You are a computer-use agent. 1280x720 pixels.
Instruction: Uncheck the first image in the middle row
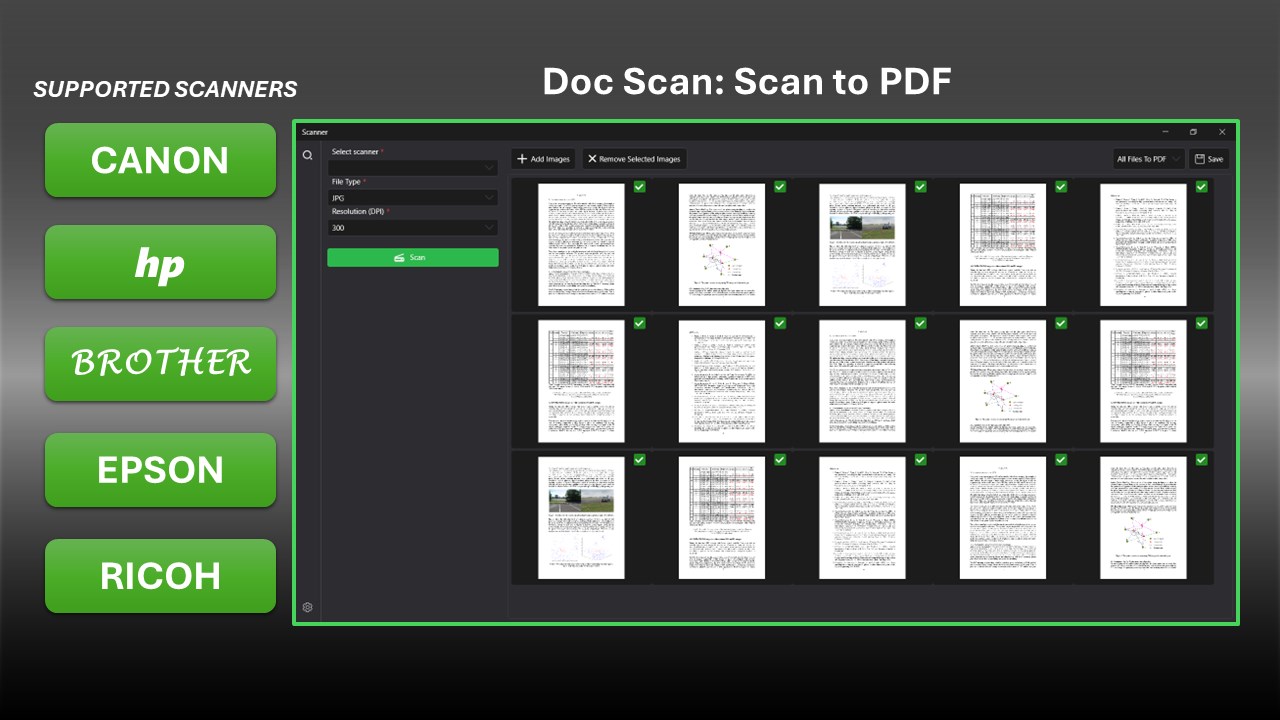(x=639, y=323)
